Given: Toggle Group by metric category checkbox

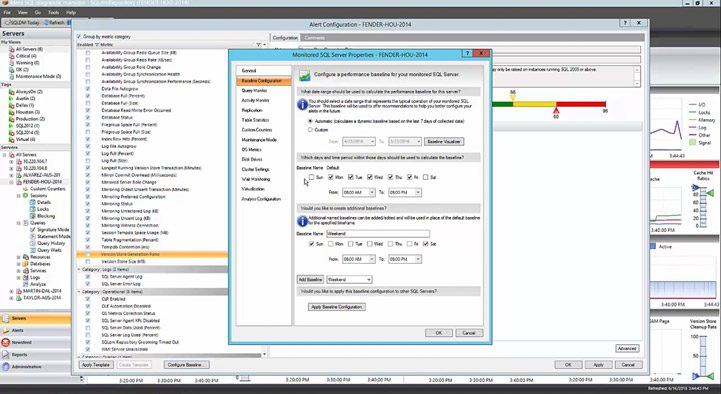Looking at the screenshot, I should [x=79, y=36].
